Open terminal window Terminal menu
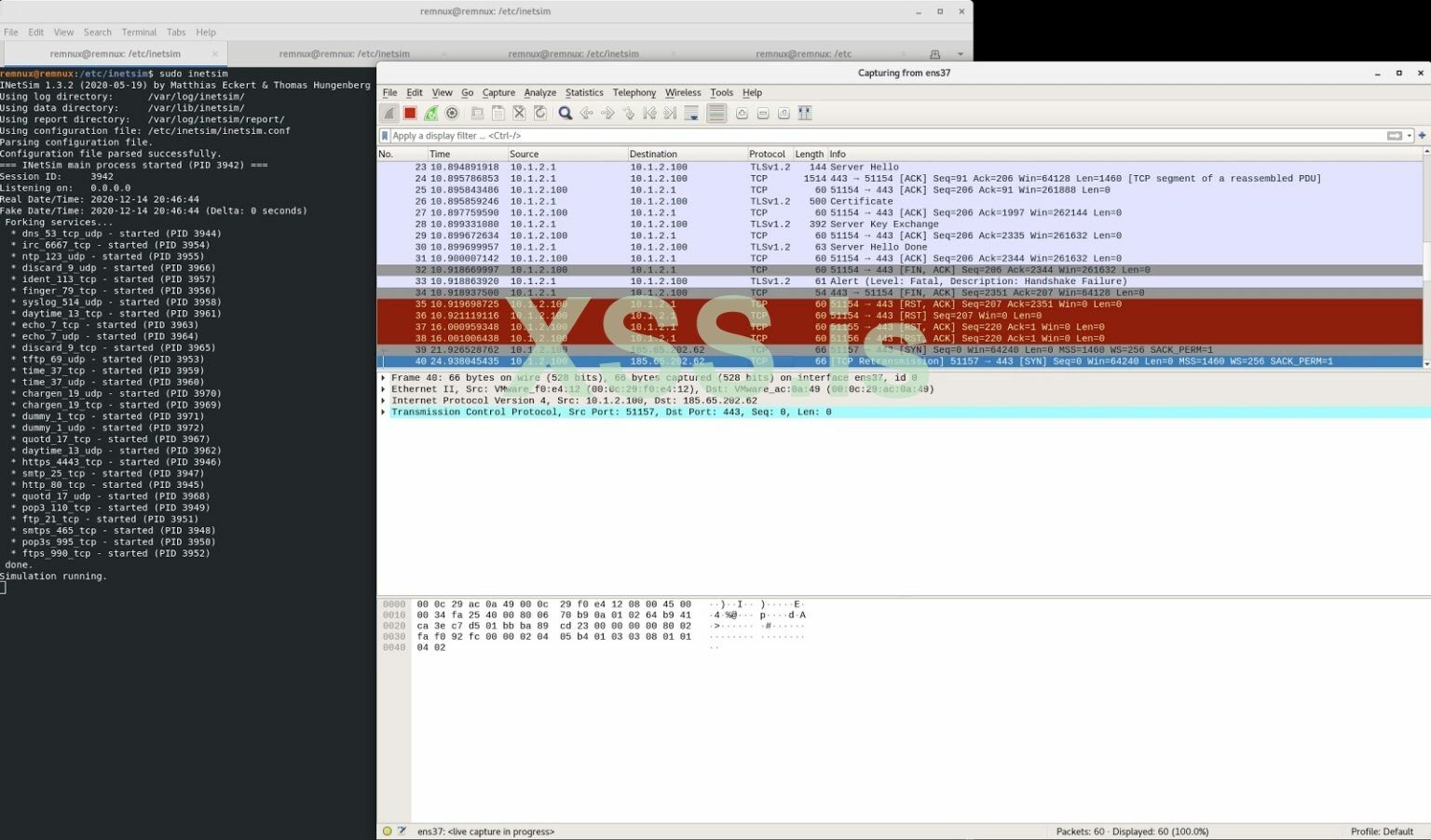This screenshot has width=1431, height=840. tap(139, 32)
